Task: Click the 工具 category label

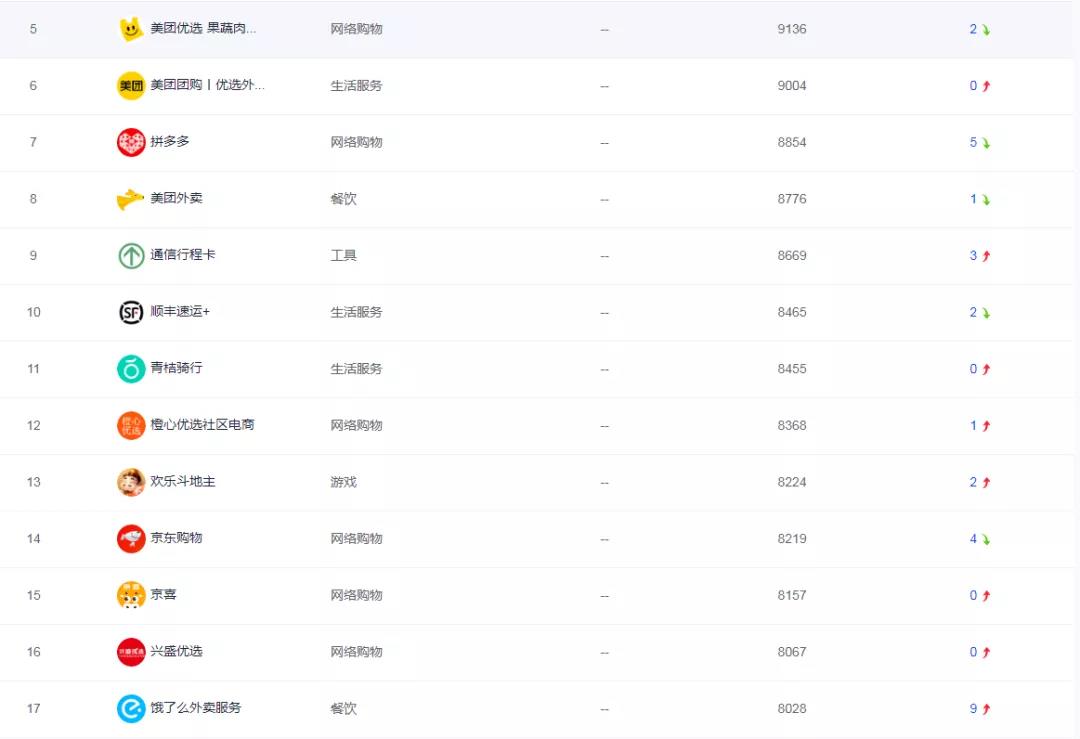Action: [x=343, y=256]
